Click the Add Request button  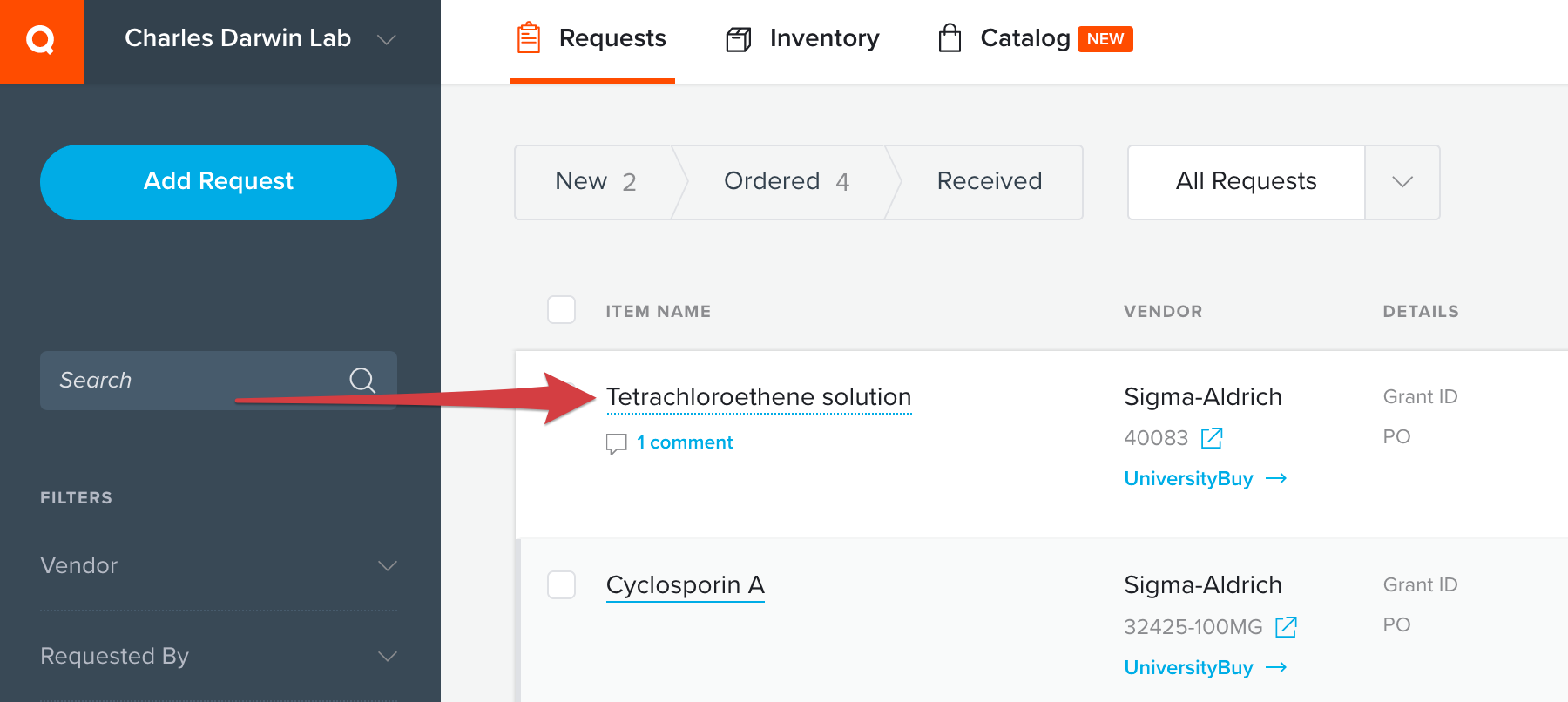pyautogui.click(x=219, y=182)
